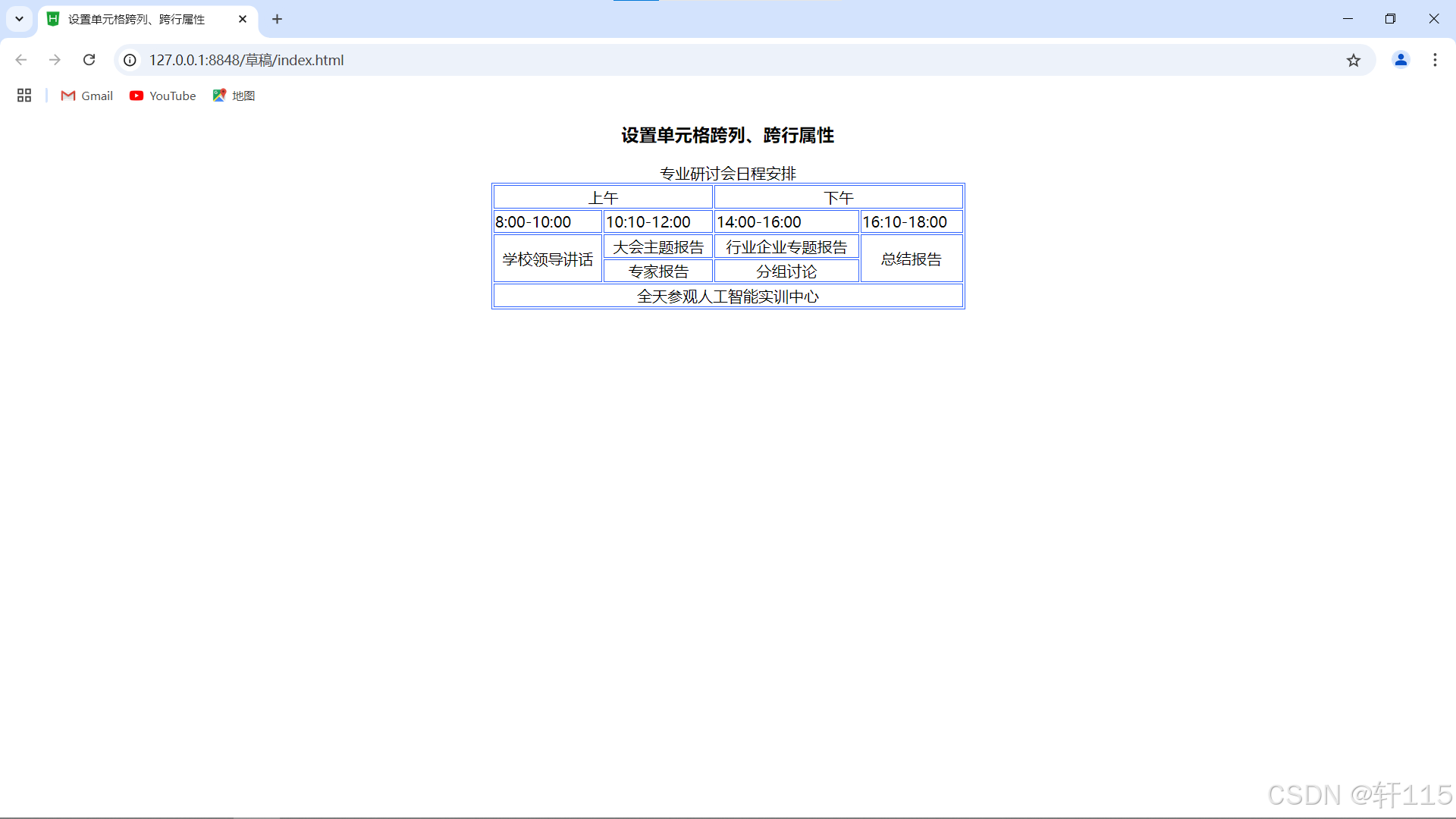Select the 设置单元格跨列 tab
Viewport: 1456px width, 819px height.
[x=136, y=19]
